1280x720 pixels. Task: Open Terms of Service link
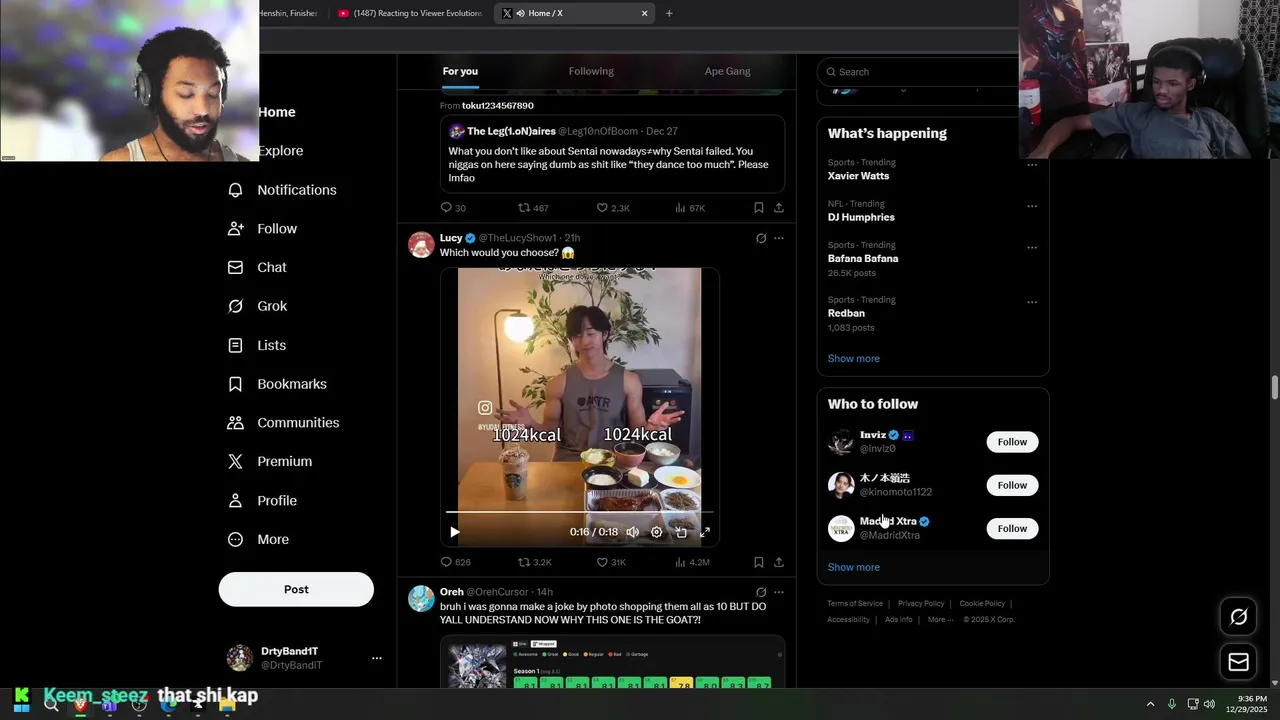click(x=855, y=604)
